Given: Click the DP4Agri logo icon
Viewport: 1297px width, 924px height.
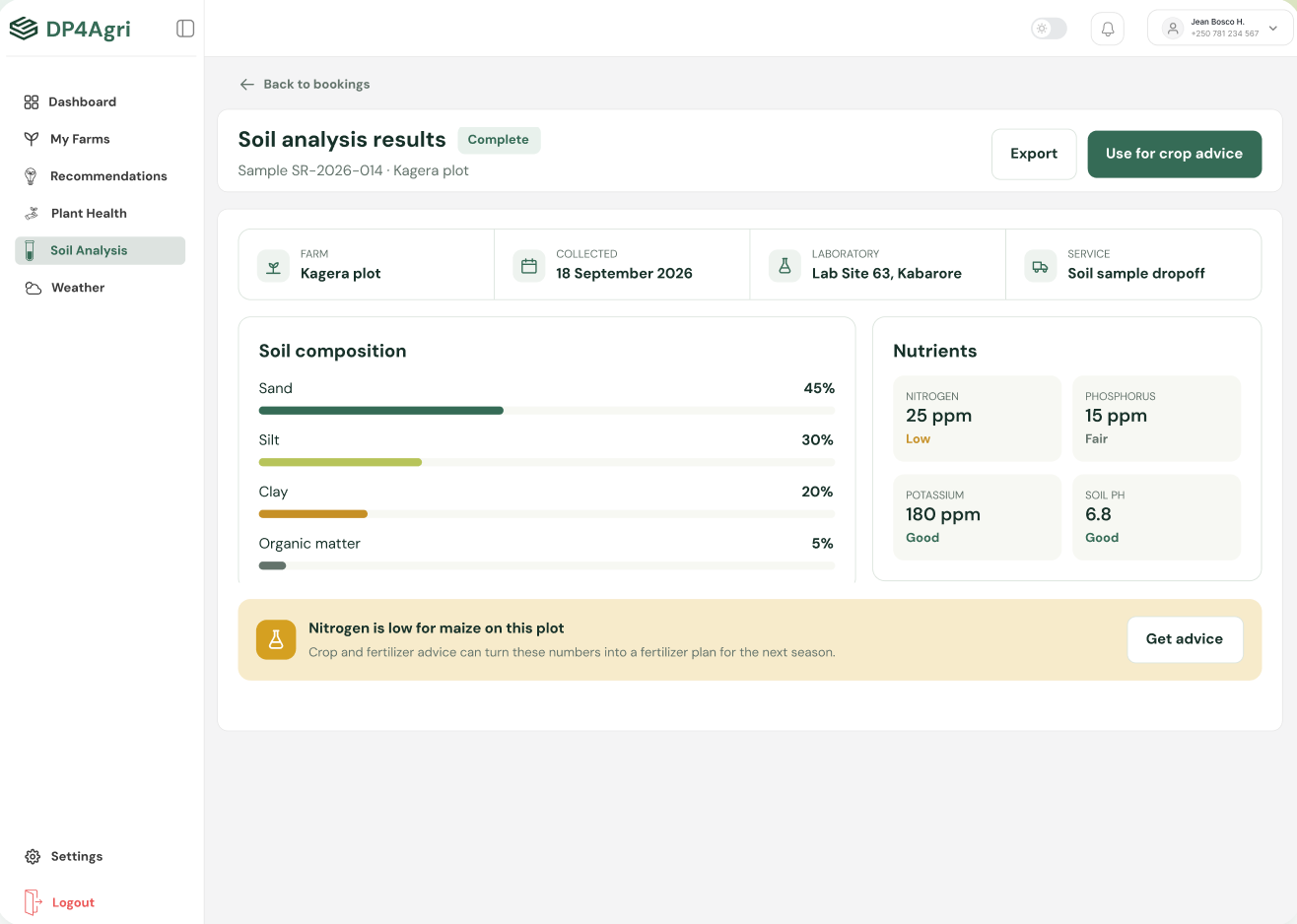Looking at the screenshot, I should tap(24, 29).
